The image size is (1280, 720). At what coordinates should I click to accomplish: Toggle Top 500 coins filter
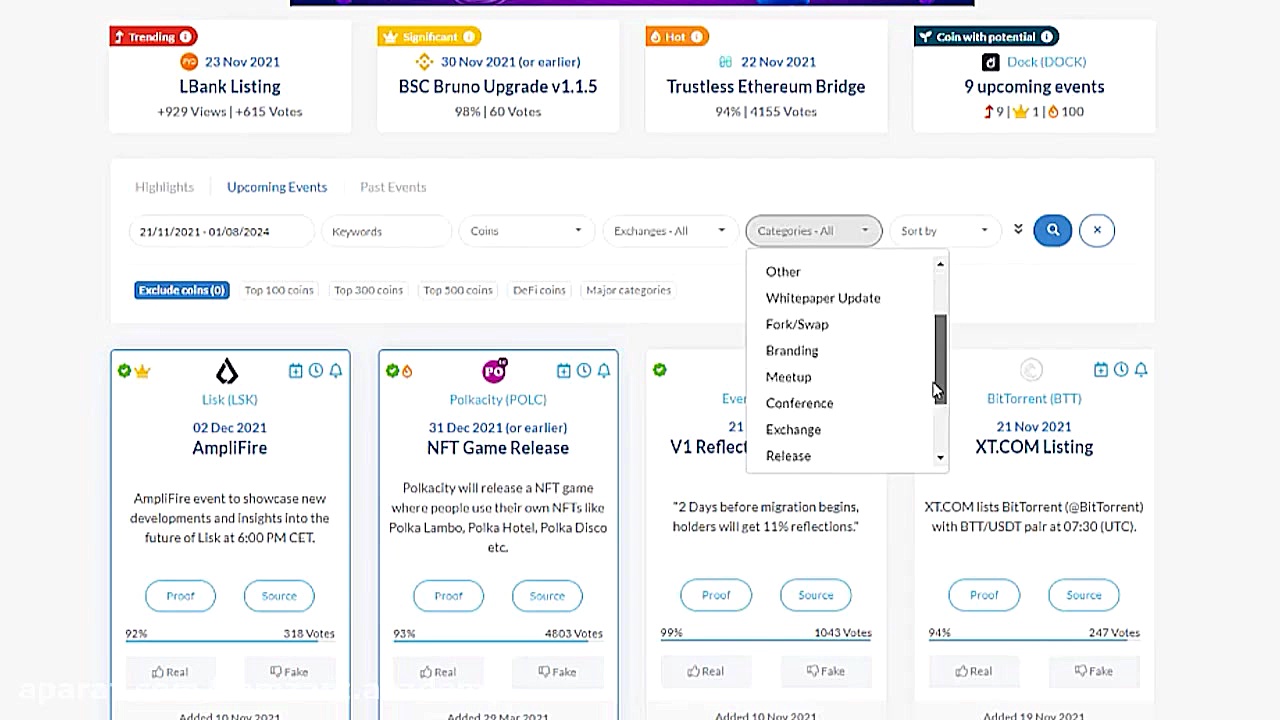[458, 290]
